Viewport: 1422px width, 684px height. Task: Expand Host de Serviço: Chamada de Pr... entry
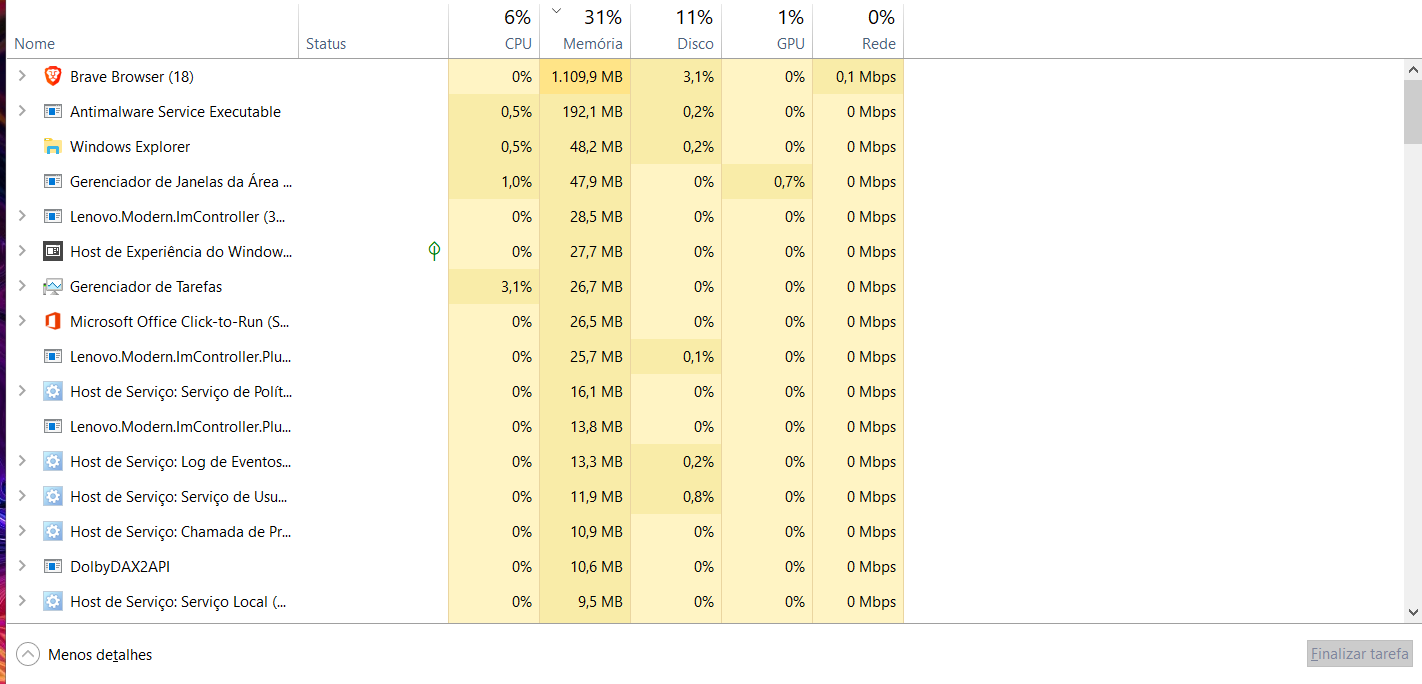[x=22, y=531]
